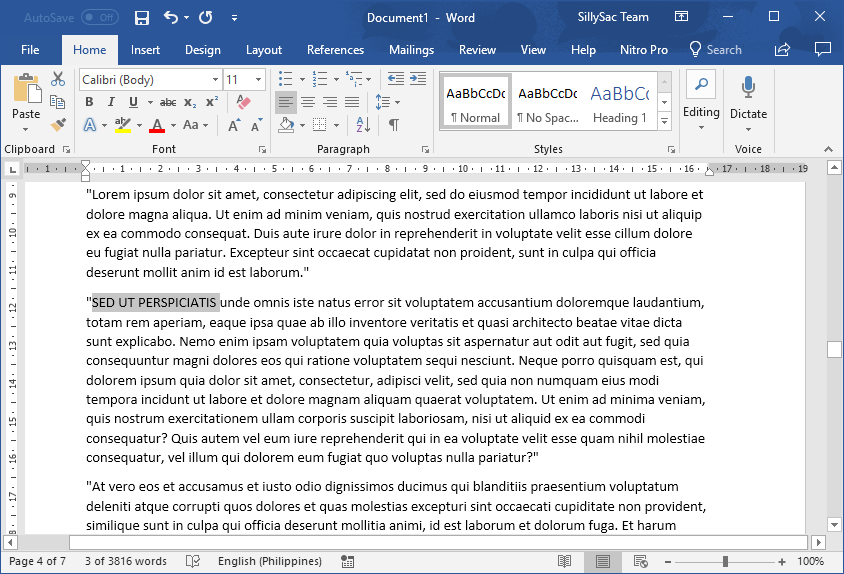
Task: Apply subscript formatting
Action: pos(190,102)
